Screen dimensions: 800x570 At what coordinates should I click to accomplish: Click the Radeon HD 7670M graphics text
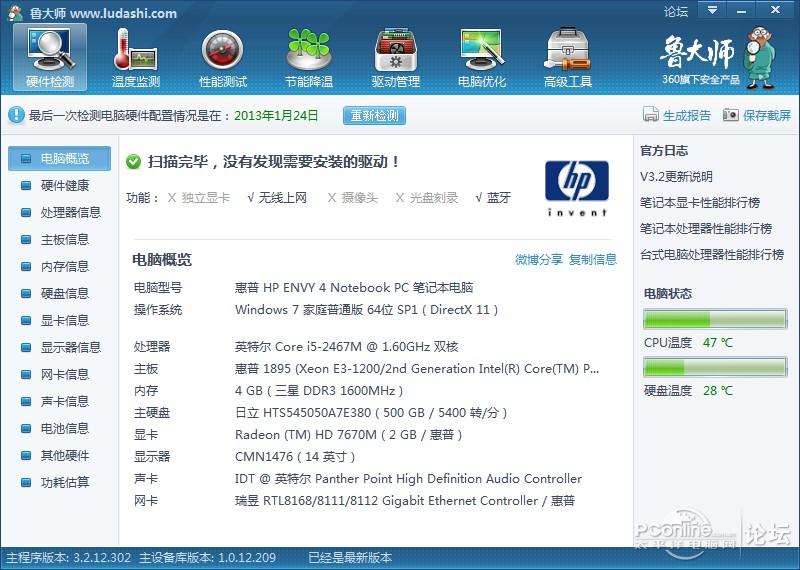point(348,435)
